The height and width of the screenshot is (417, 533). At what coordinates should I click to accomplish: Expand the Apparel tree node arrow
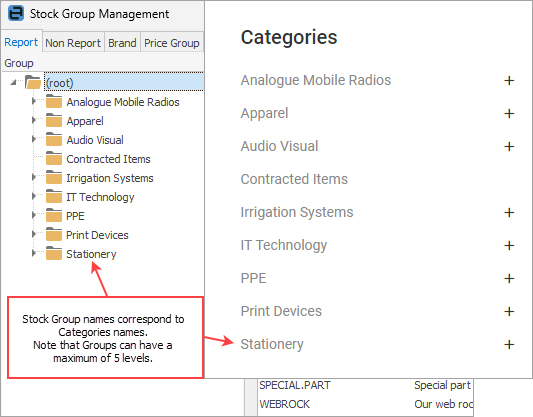(x=34, y=120)
